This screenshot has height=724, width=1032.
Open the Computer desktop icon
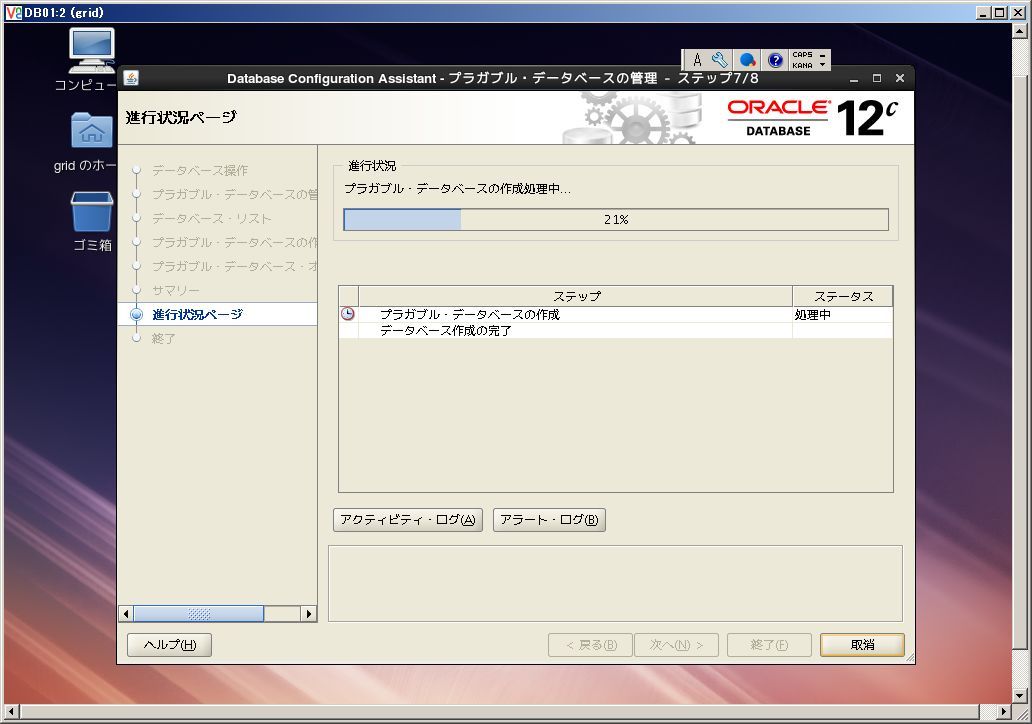tap(91, 50)
